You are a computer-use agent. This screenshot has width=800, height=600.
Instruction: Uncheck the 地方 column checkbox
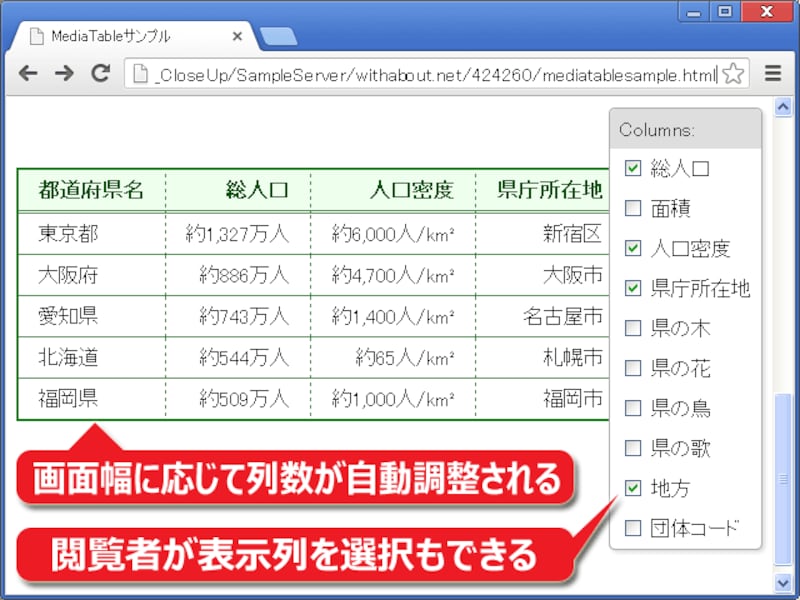coord(633,488)
